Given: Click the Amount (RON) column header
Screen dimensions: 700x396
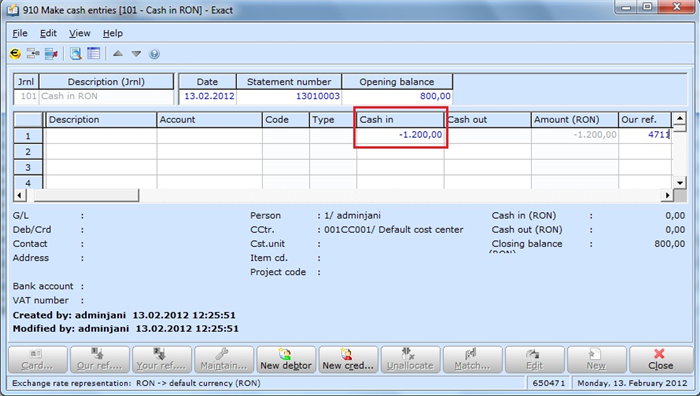Looking at the screenshot, I should 575,120.
